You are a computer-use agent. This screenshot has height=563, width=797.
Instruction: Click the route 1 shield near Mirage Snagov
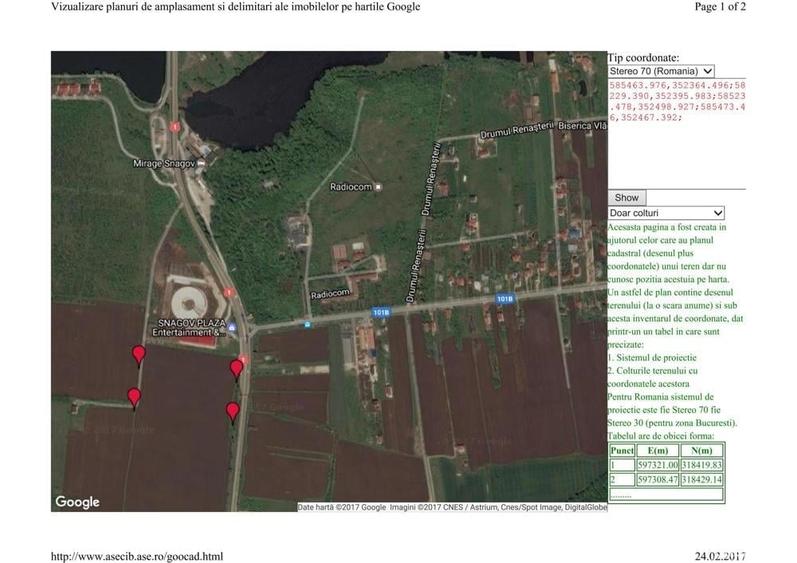click(175, 127)
